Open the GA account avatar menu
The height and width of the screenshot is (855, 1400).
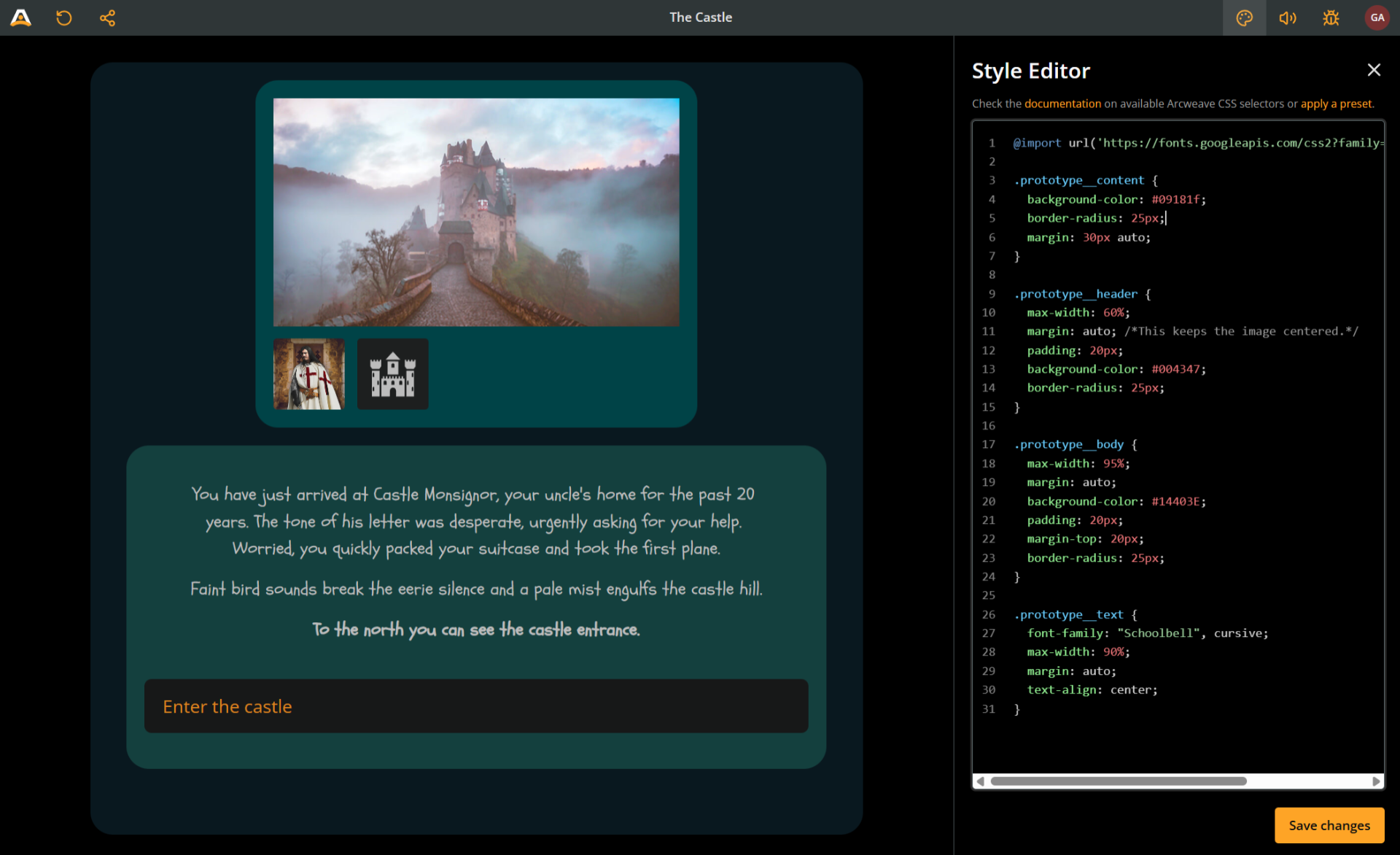coord(1377,18)
